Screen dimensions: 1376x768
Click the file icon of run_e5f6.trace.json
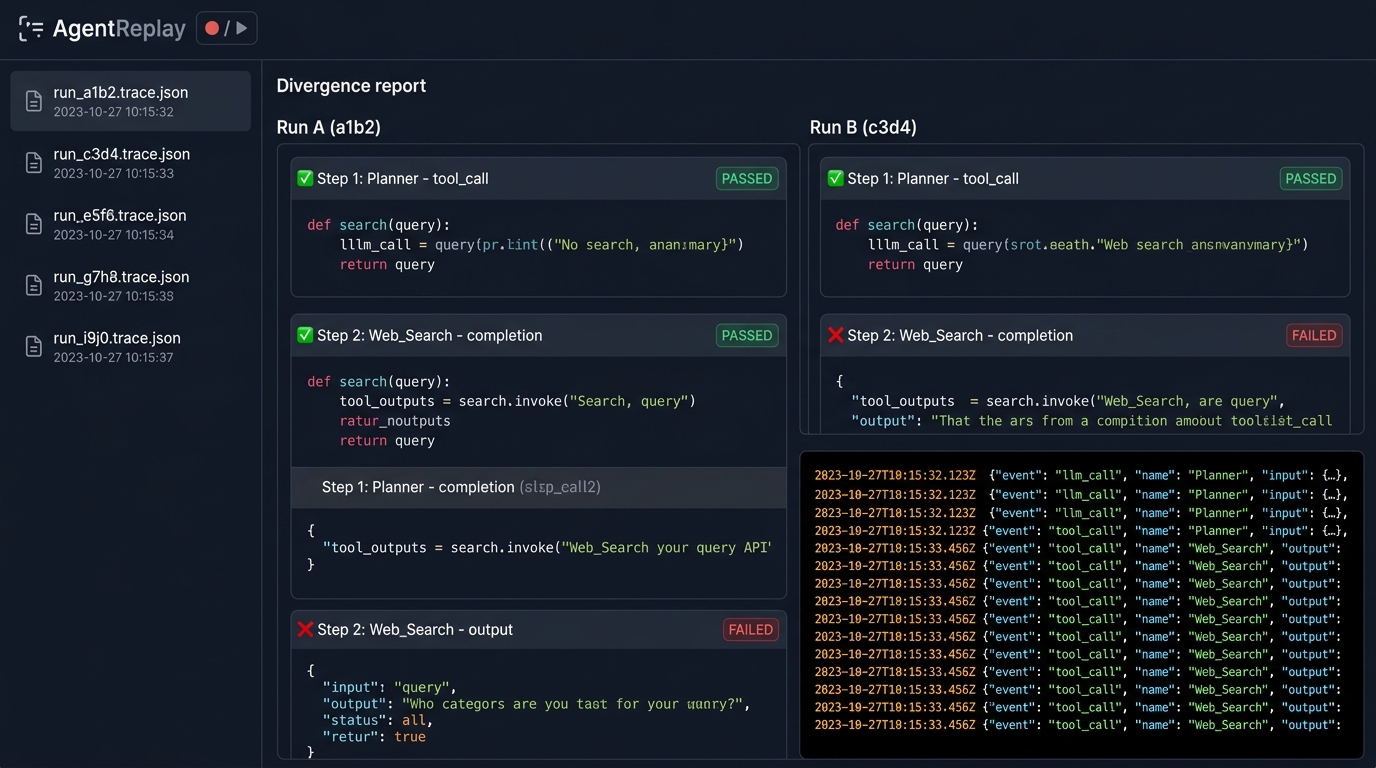pos(34,224)
